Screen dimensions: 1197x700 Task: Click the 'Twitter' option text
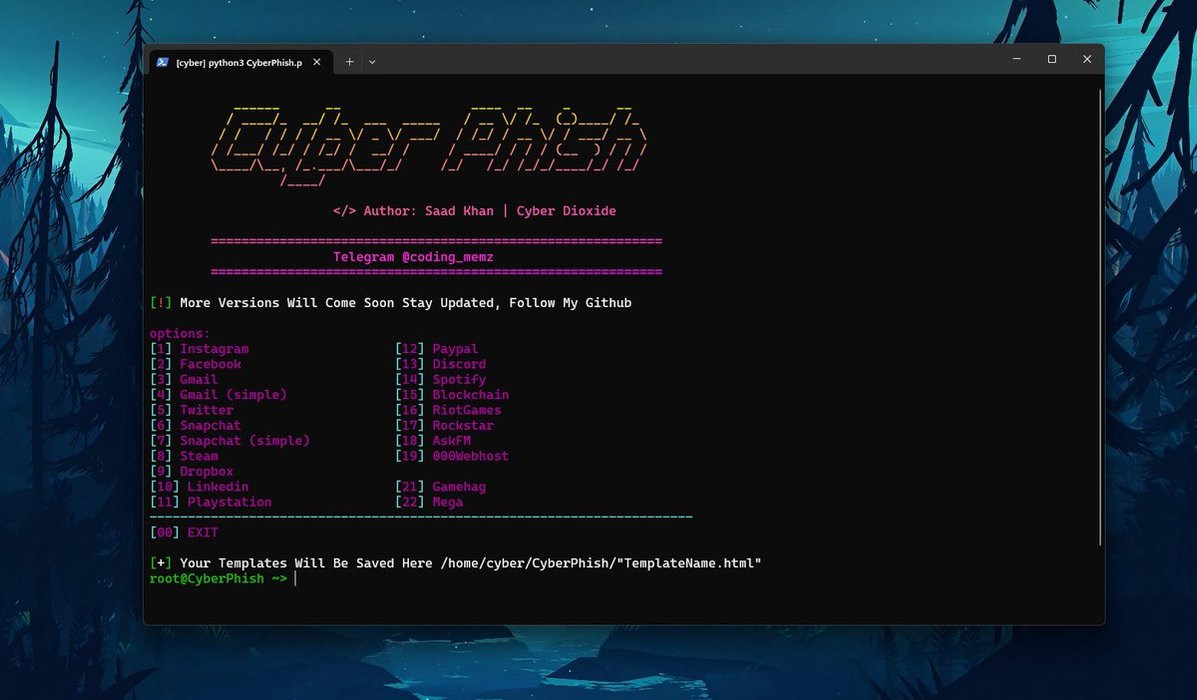(x=206, y=410)
